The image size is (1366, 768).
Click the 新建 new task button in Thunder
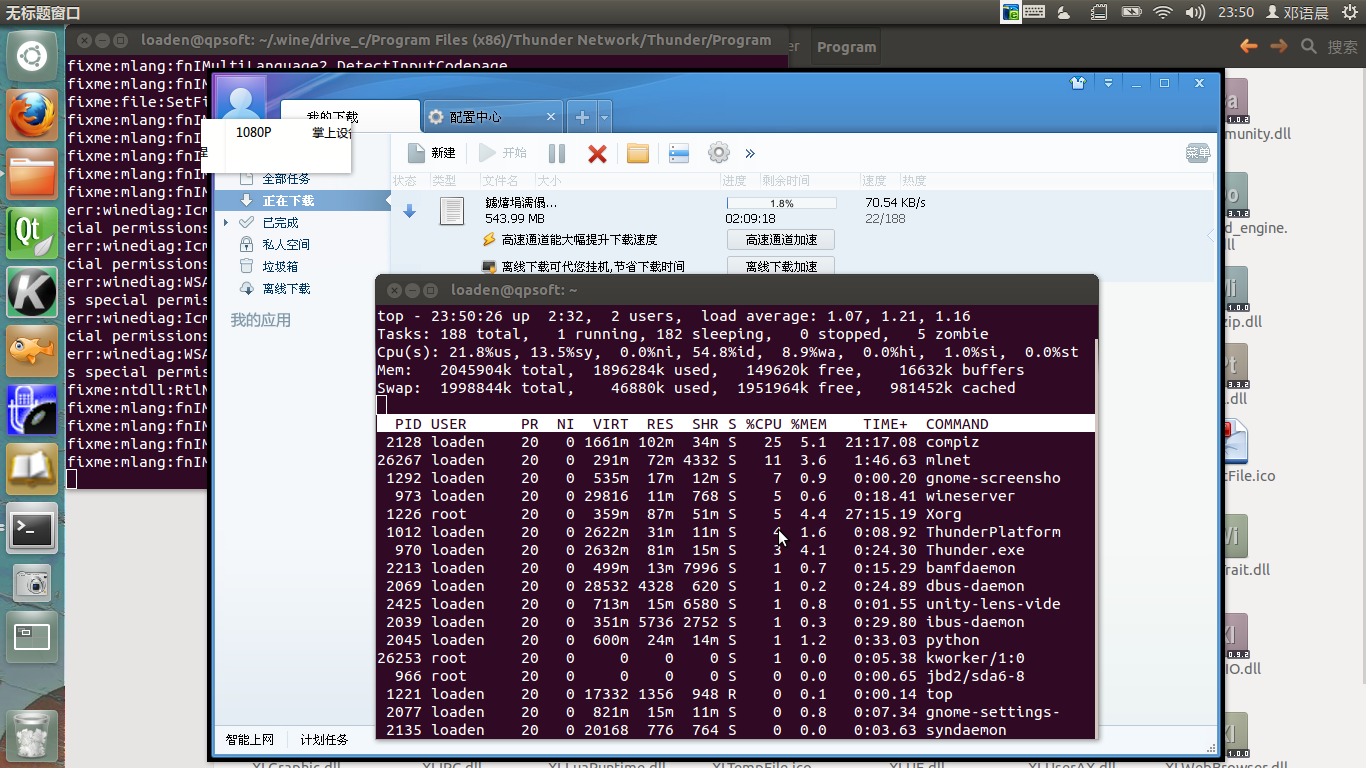432,153
